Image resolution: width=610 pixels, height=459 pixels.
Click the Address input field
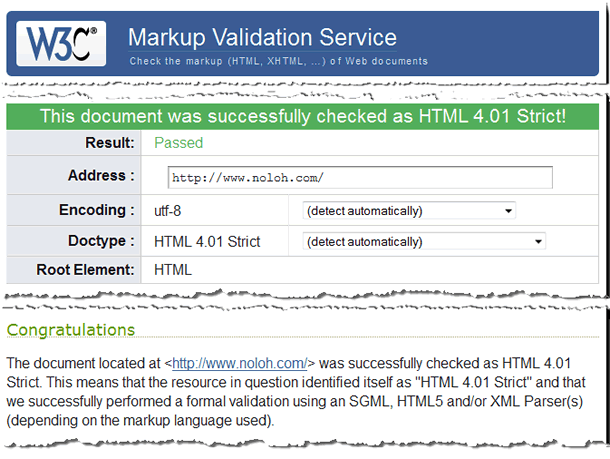pyautogui.click(x=360, y=177)
